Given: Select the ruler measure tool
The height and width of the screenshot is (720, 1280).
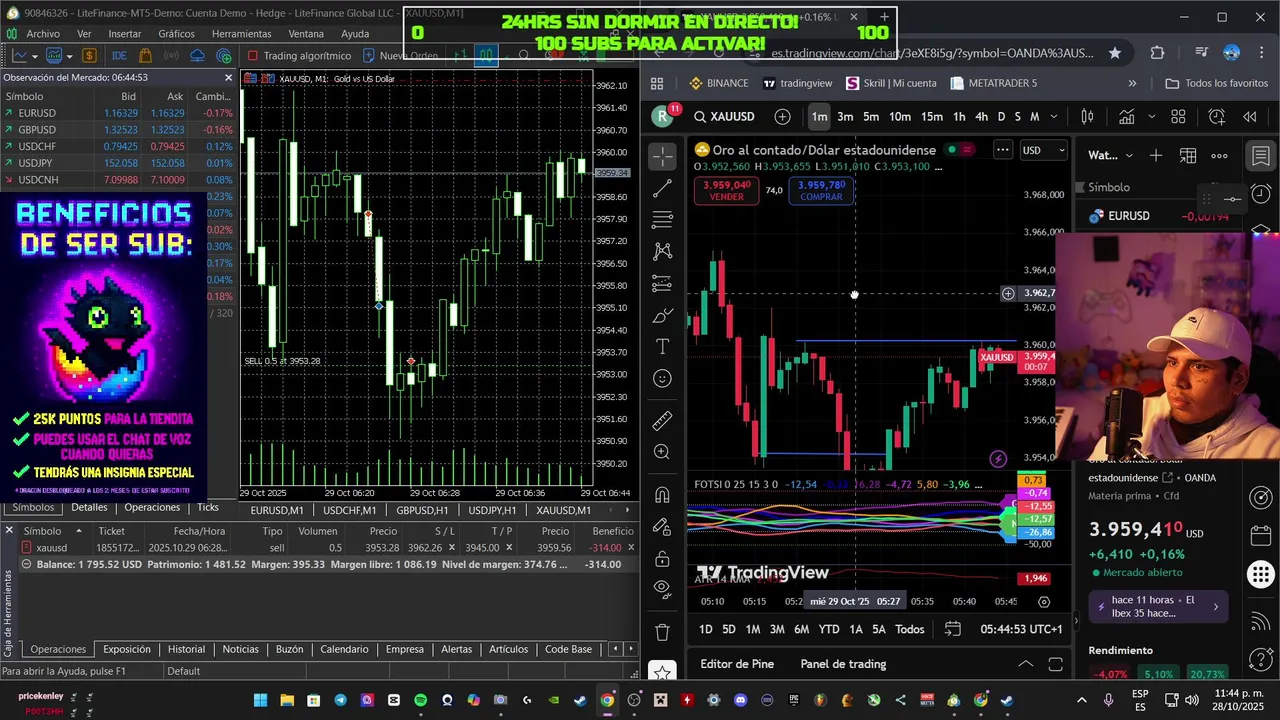Looking at the screenshot, I should coord(662,421).
